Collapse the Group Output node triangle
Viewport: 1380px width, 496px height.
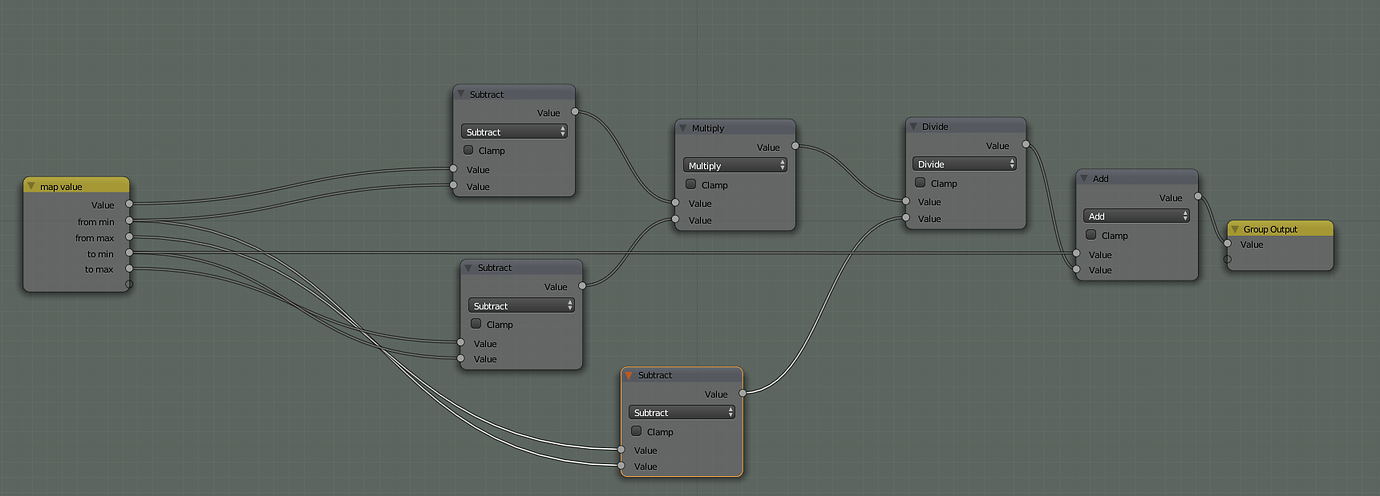[1235, 229]
